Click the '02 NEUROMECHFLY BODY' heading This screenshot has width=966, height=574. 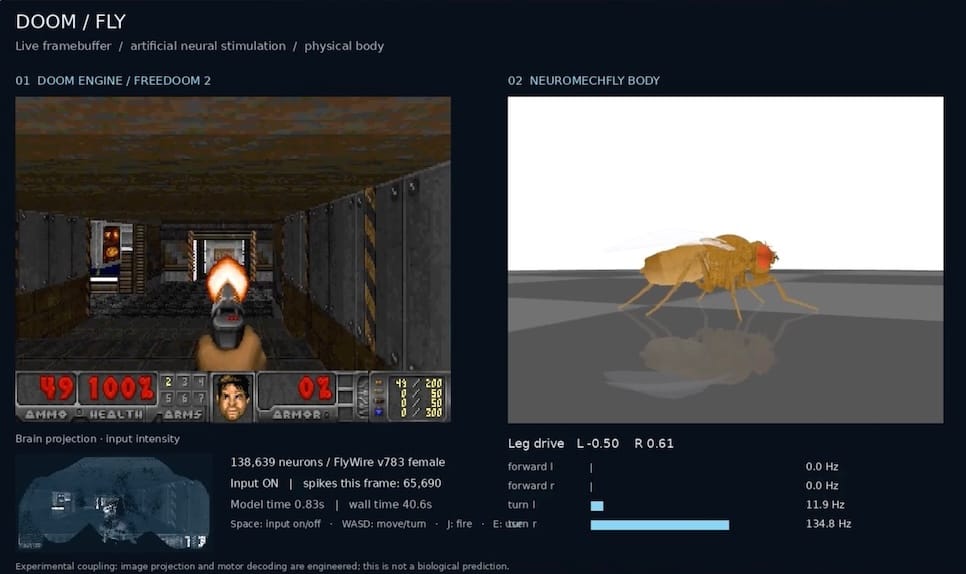(583, 81)
